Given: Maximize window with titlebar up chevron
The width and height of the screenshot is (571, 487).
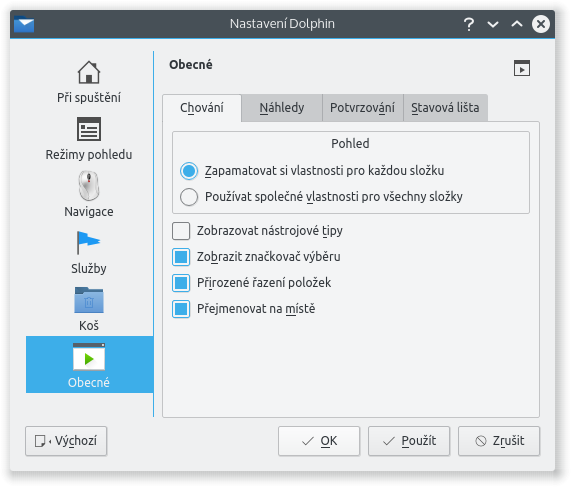Looking at the screenshot, I should pyautogui.click(x=517, y=24).
